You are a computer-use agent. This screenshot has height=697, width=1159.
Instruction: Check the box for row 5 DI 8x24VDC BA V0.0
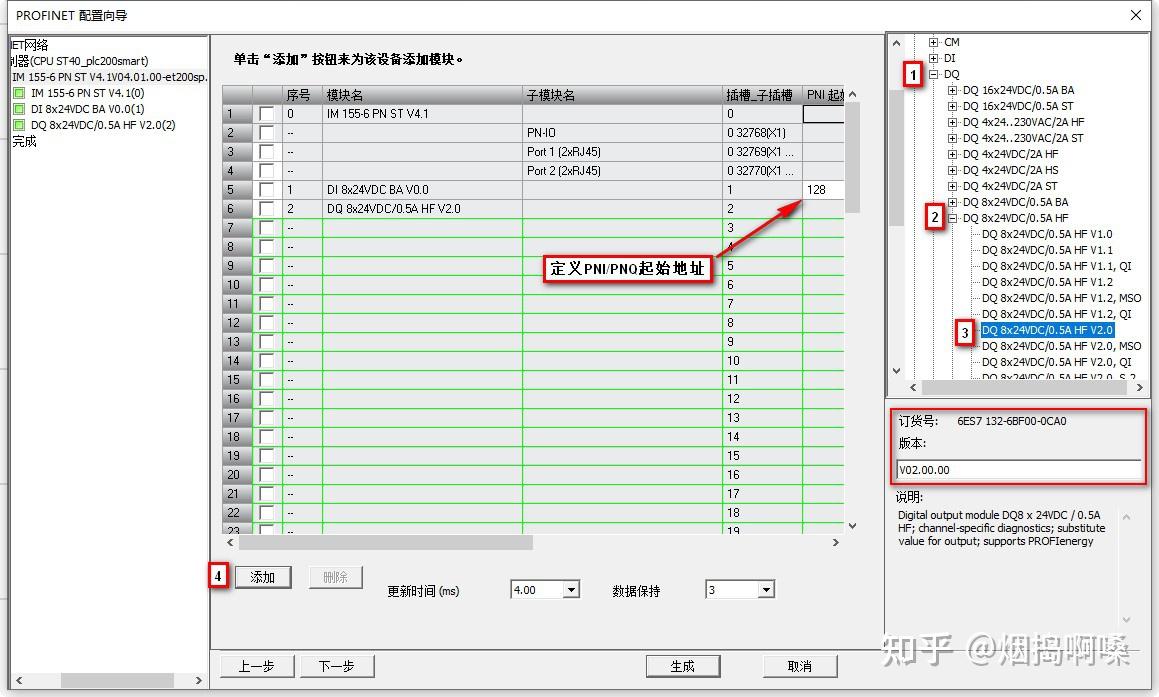click(x=267, y=190)
